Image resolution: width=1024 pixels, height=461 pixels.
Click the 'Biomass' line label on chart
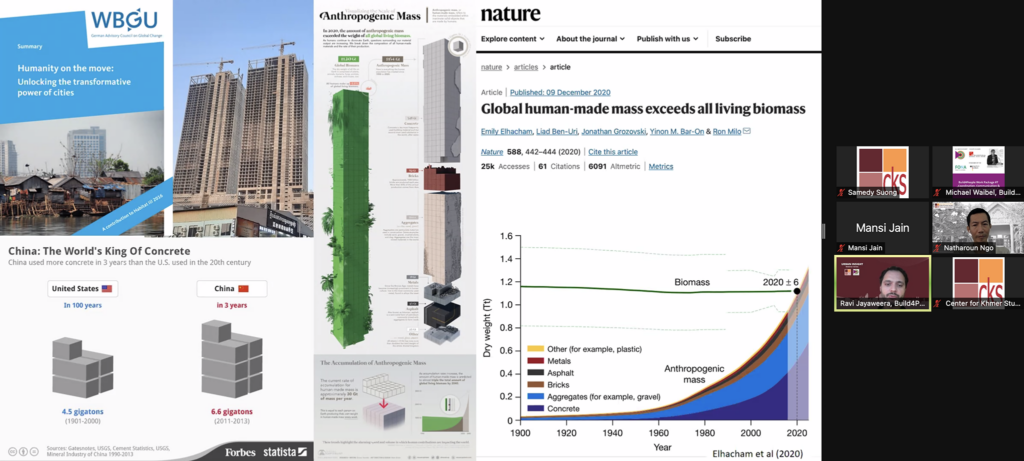point(692,282)
